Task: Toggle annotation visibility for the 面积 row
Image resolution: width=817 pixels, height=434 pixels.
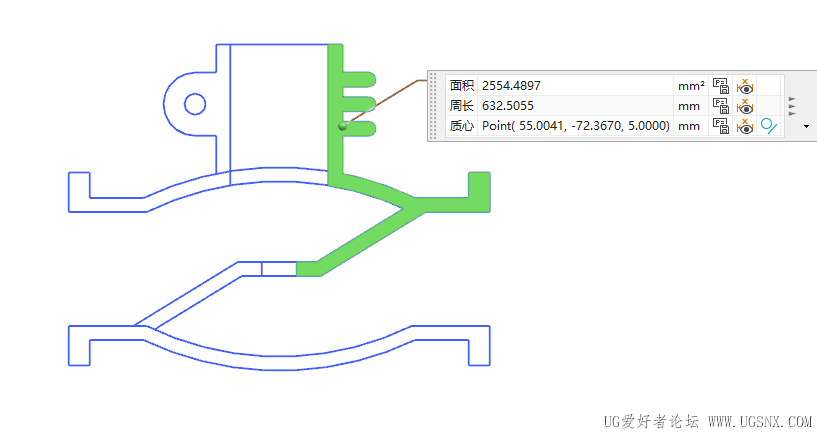Action: point(745,85)
